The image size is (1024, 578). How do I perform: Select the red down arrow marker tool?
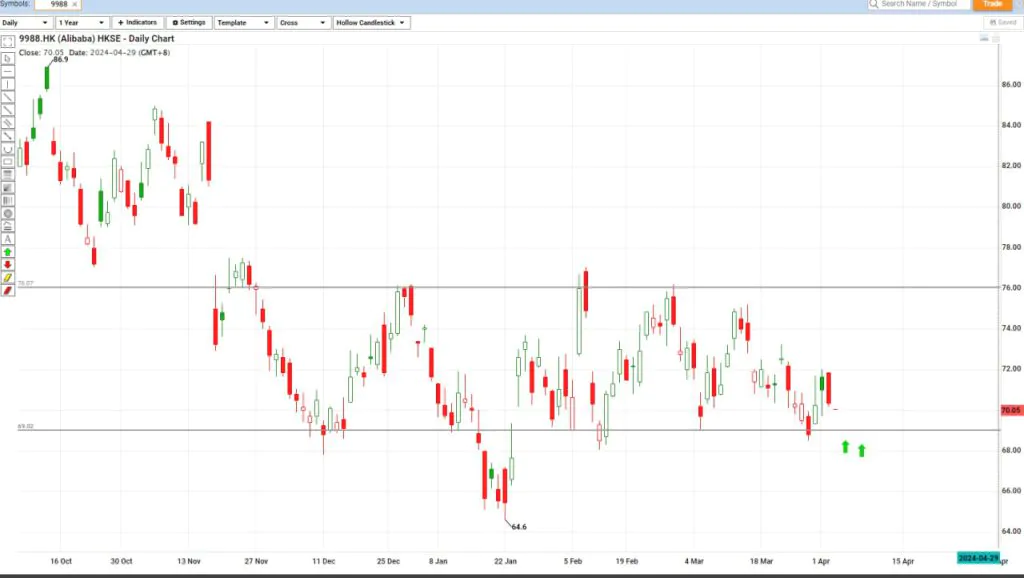click(x=8, y=265)
